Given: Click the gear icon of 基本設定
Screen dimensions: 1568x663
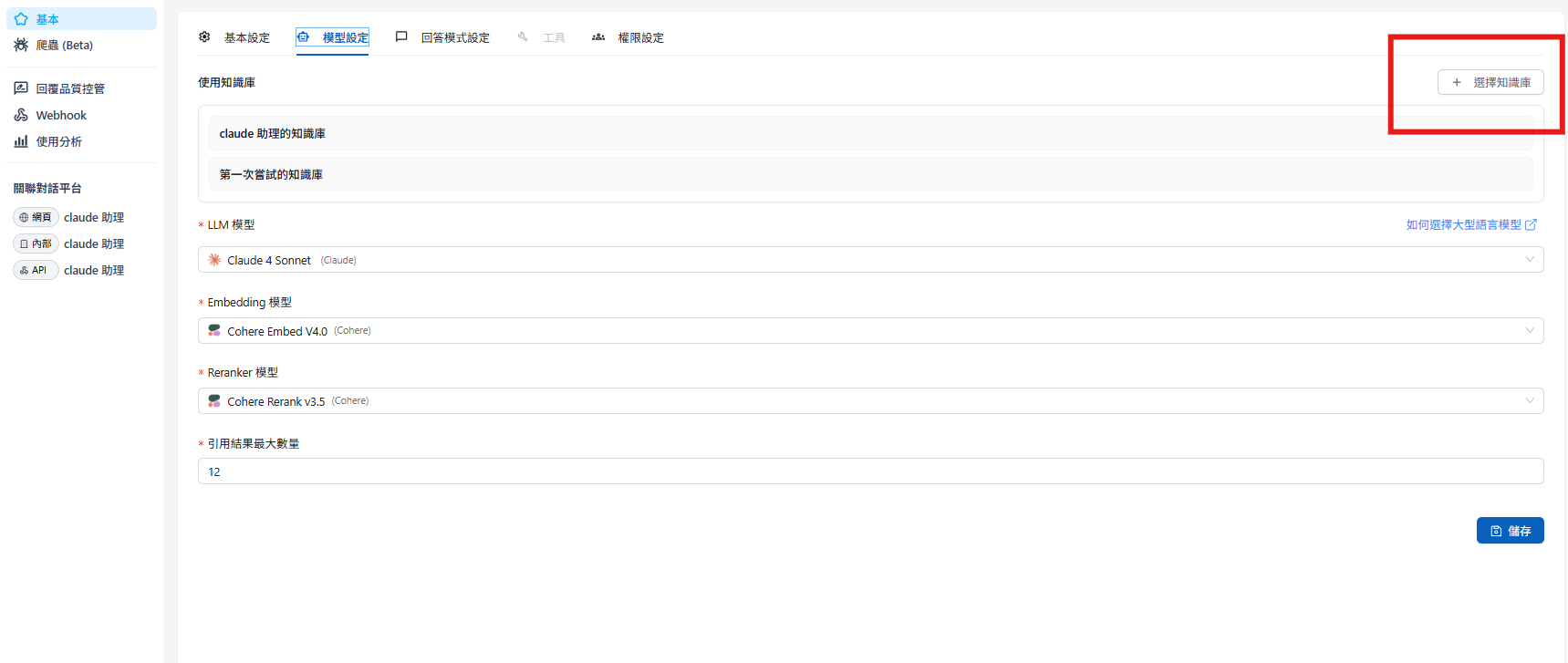Looking at the screenshot, I should pos(204,37).
